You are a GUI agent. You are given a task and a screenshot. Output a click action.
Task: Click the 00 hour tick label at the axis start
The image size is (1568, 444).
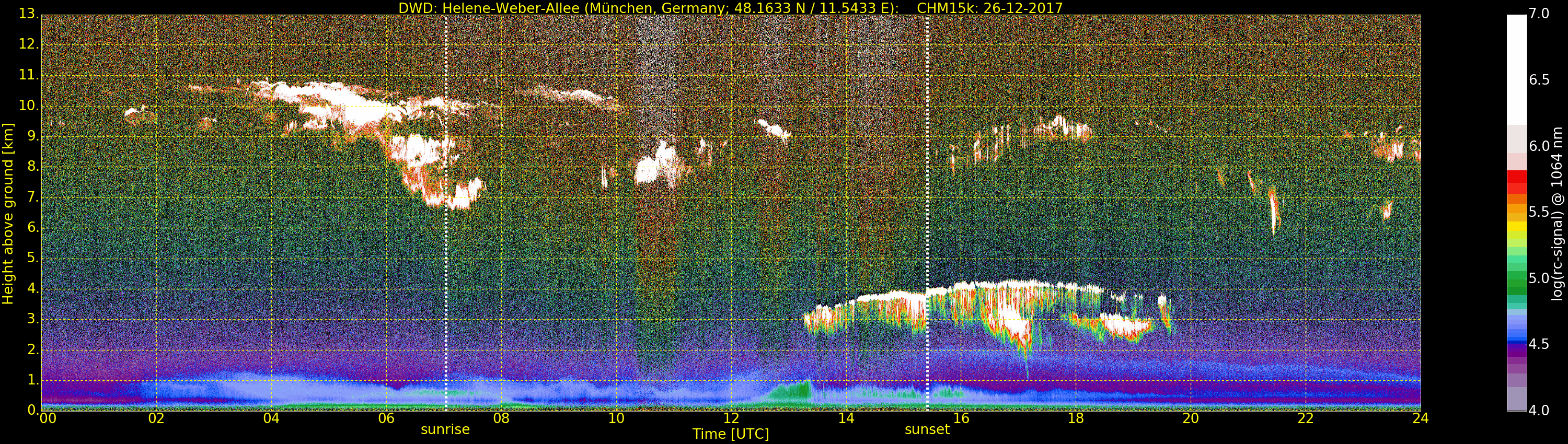48,418
